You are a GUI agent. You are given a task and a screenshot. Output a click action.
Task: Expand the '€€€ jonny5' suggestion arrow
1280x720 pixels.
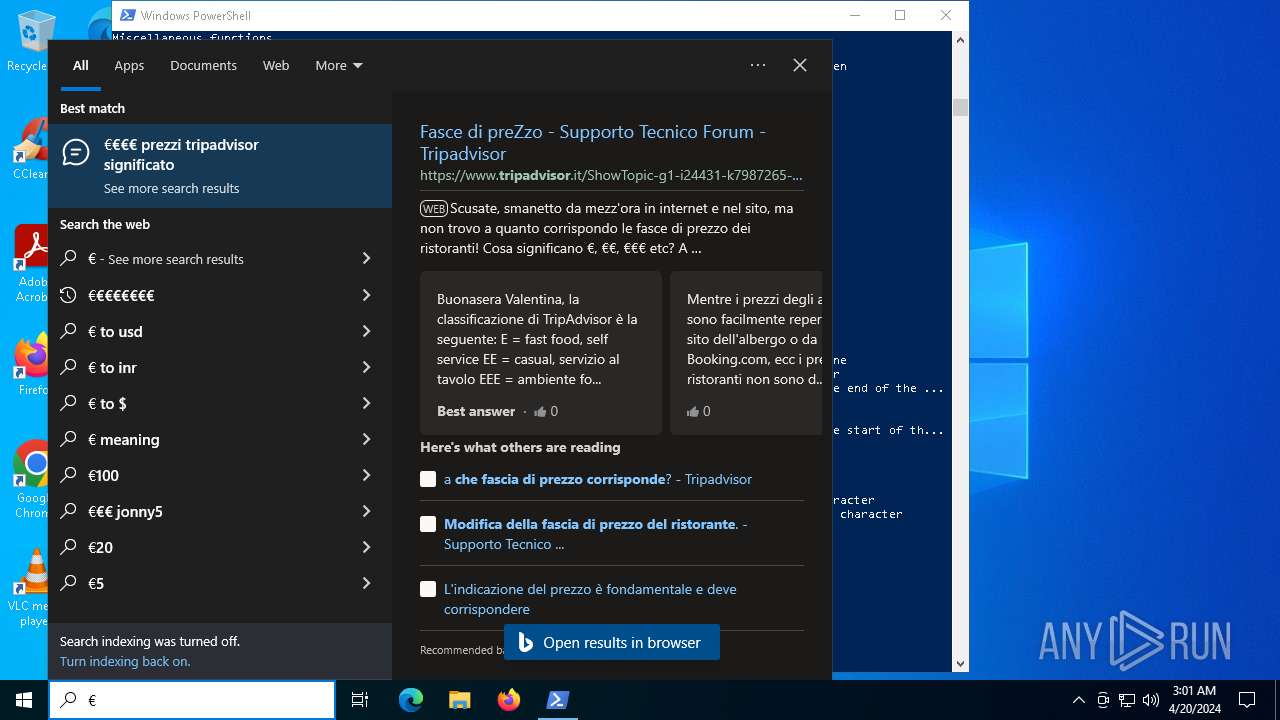point(366,511)
